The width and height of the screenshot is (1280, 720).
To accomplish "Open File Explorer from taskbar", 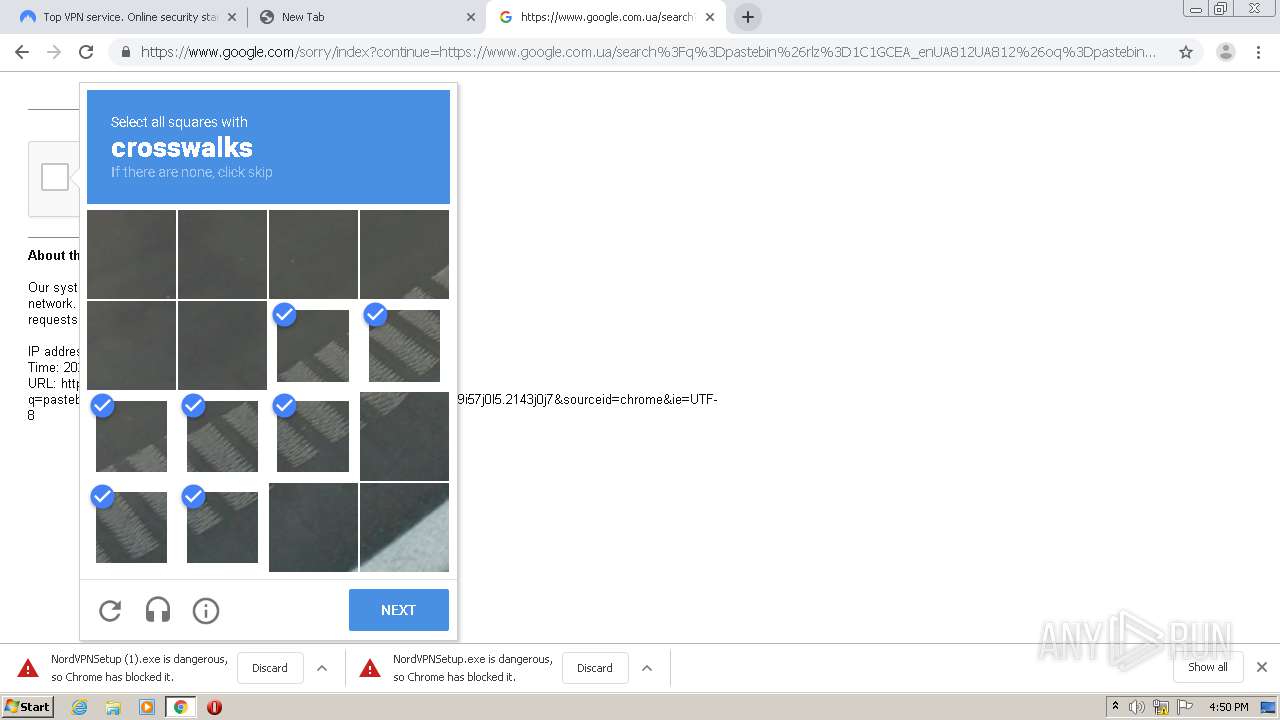I will [x=113, y=707].
